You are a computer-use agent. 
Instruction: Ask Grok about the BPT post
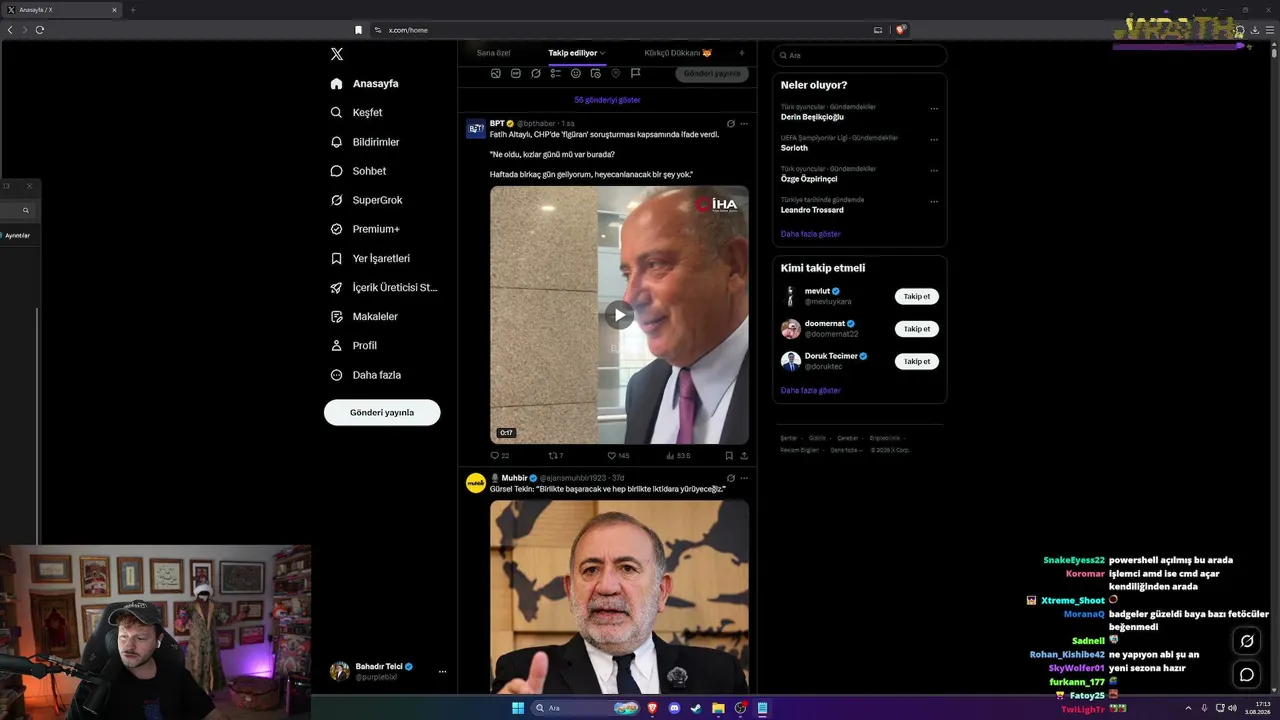point(731,123)
